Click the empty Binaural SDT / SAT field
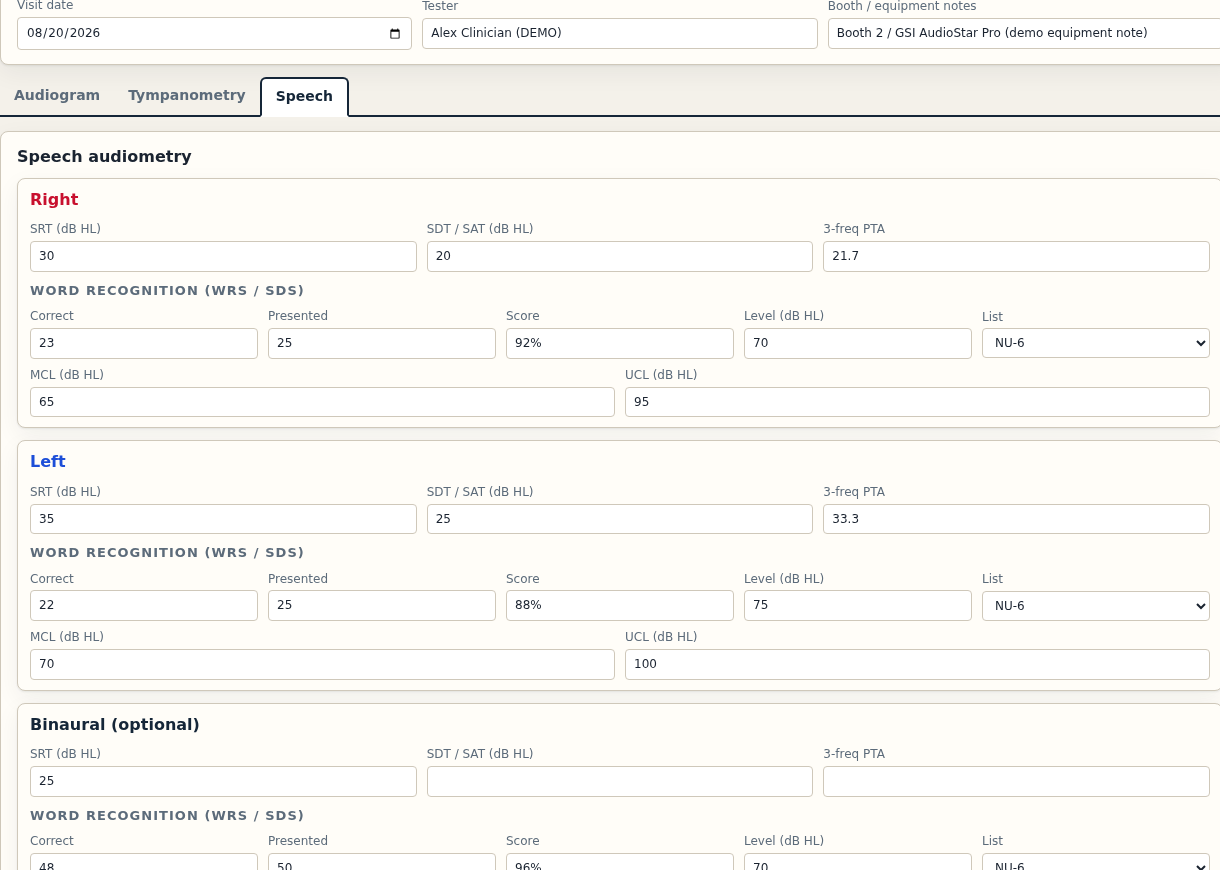 (620, 781)
